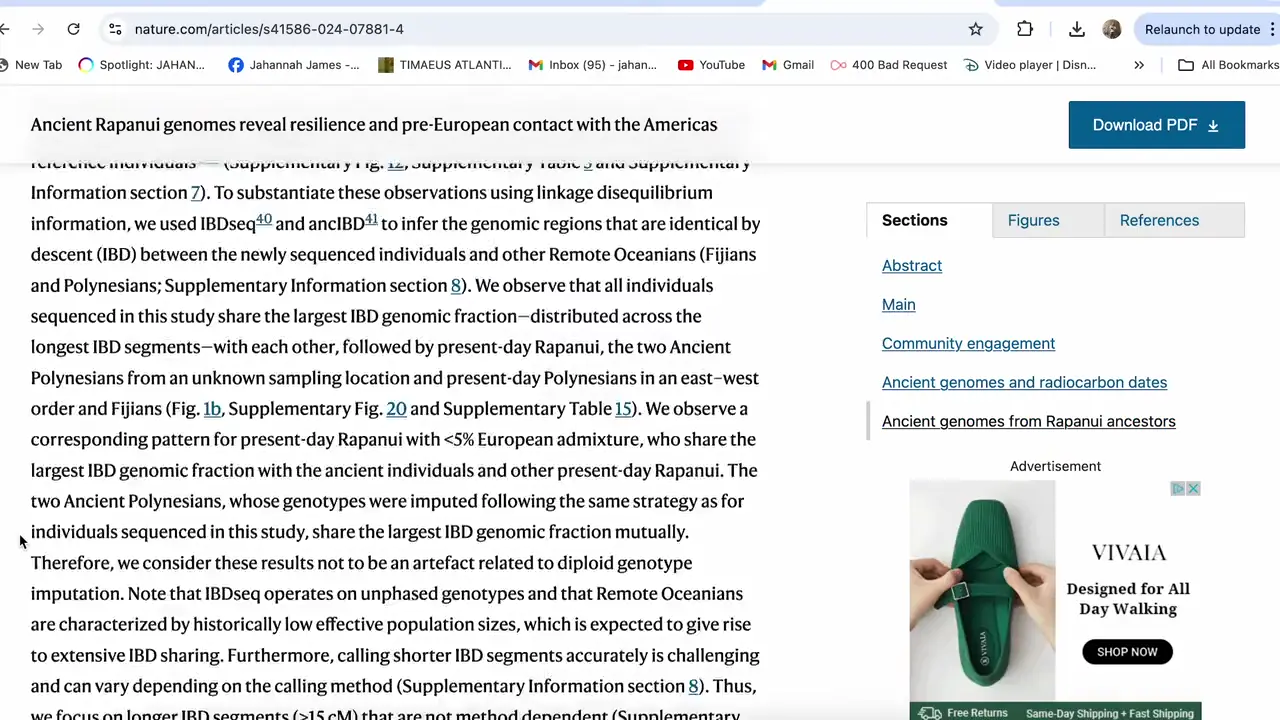Open Supplementary Information section 7 link

(x=196, y=193)
